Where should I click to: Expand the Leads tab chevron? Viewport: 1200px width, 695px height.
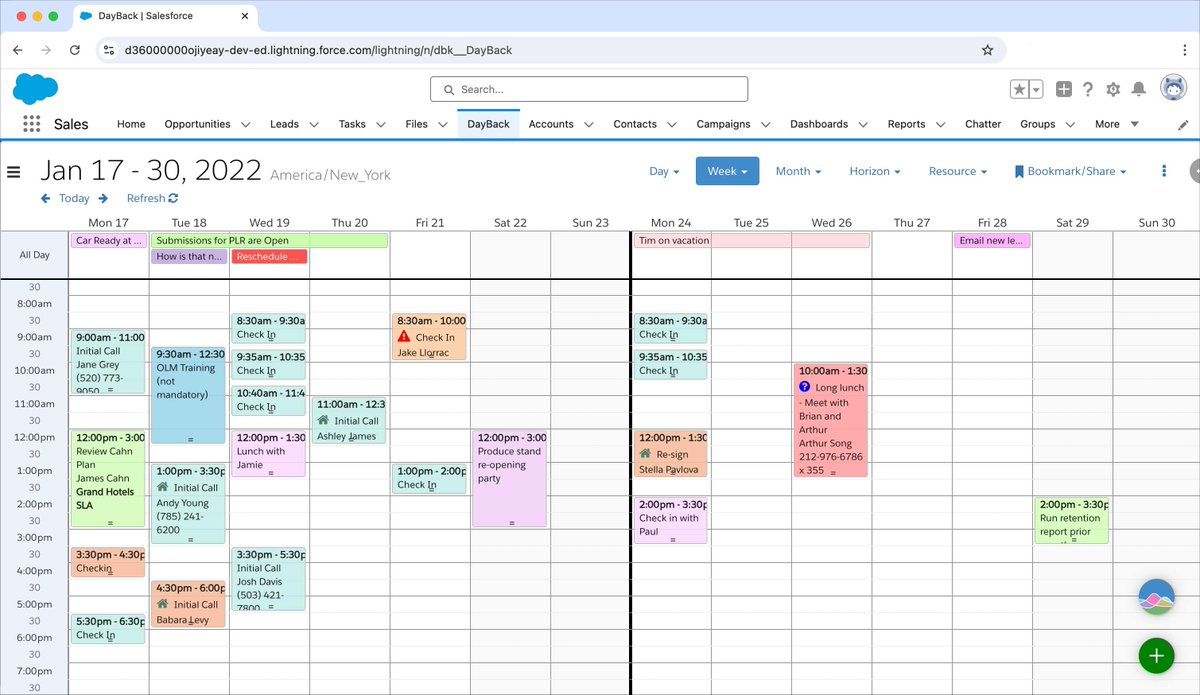(314, 124)
